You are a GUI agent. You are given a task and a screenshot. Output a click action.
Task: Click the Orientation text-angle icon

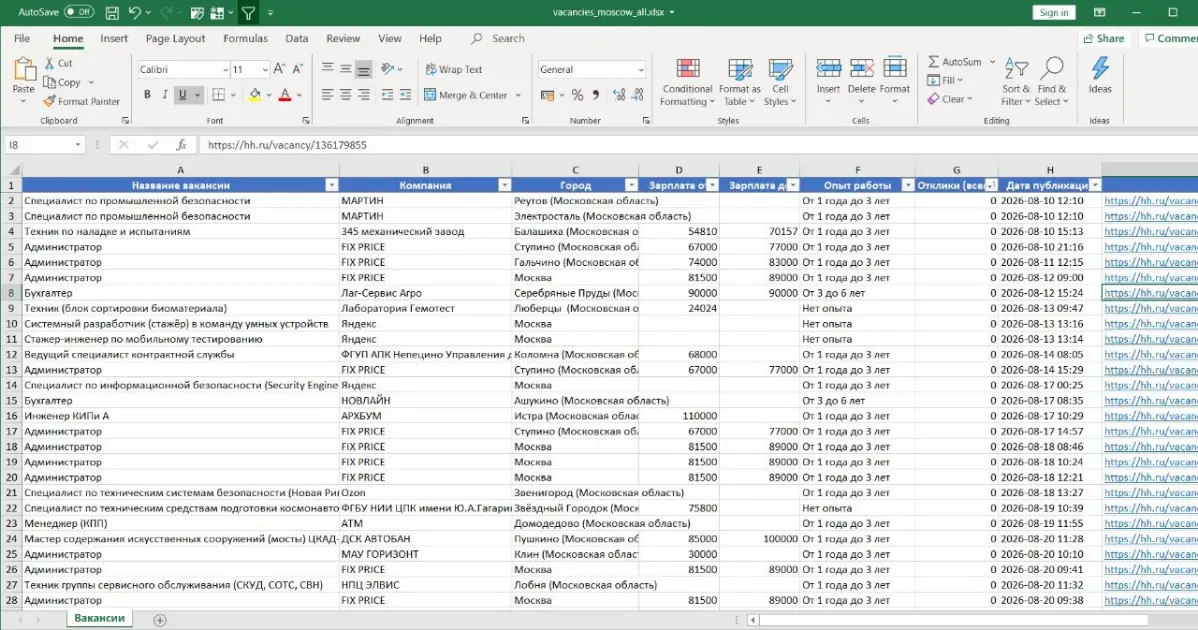tap(387, 69)
